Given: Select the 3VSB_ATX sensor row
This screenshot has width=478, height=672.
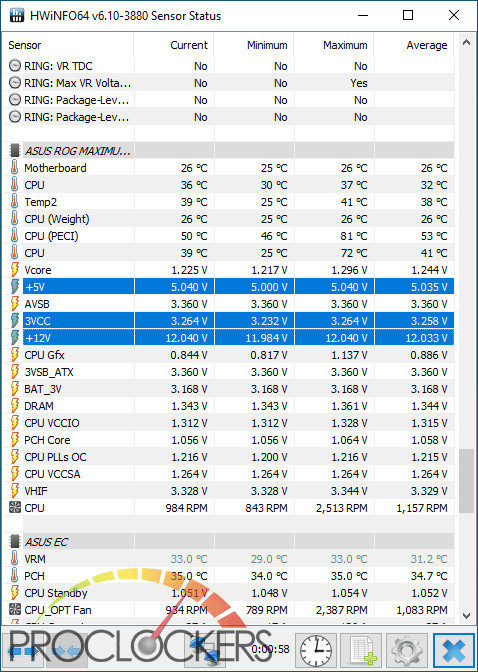Looking at the screenshot, I should coord(229,372).
